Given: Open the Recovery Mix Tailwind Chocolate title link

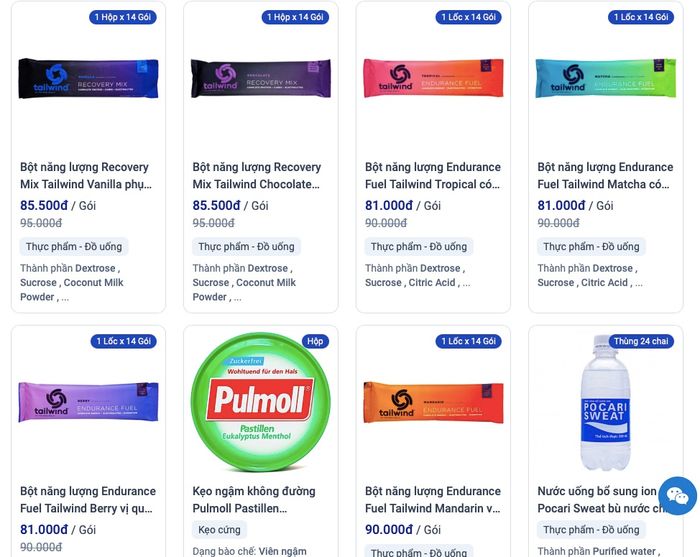Looking at the screenshot, I should tap(257, 175).
